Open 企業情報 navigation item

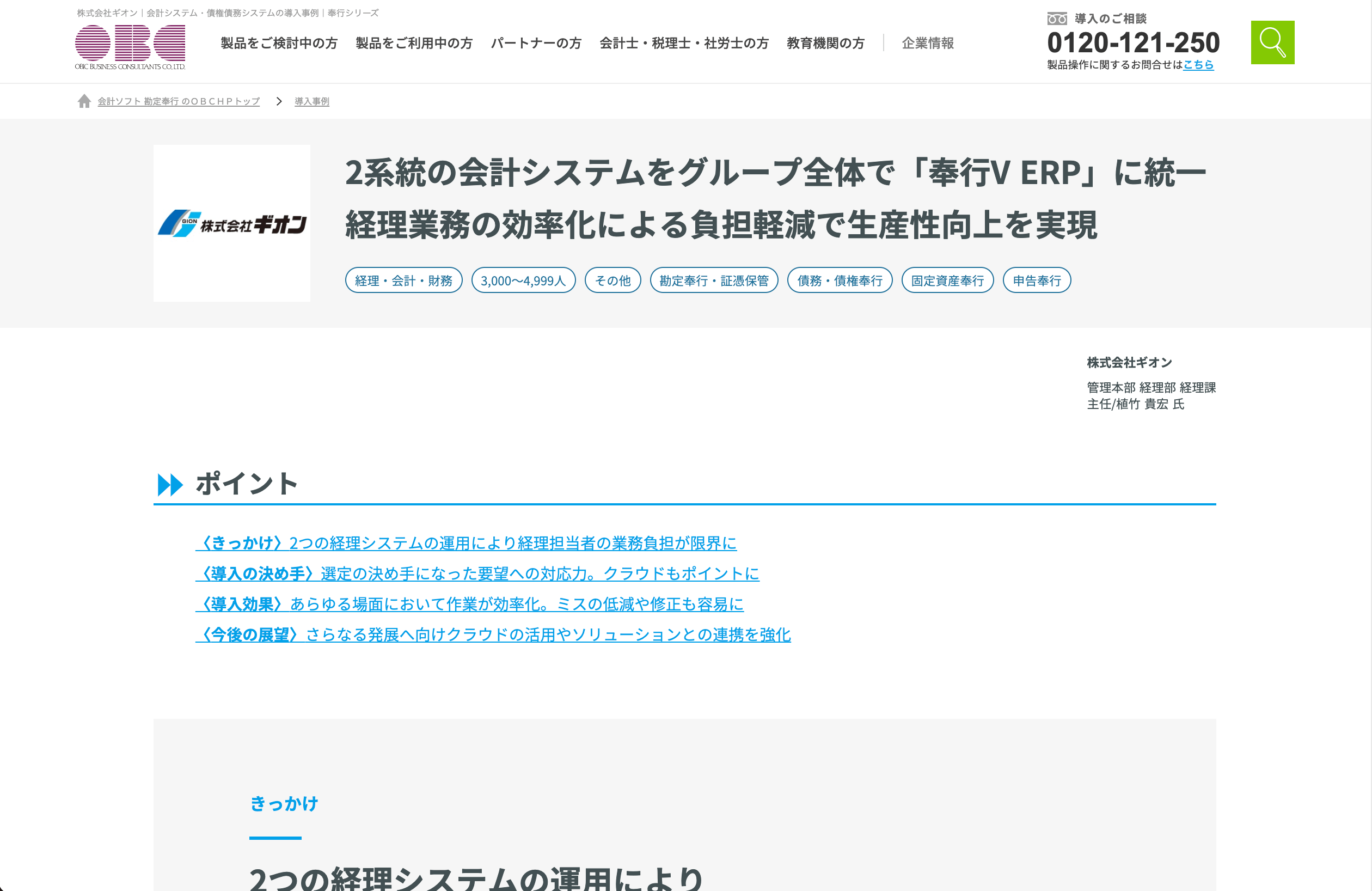(x=928, y=43)
